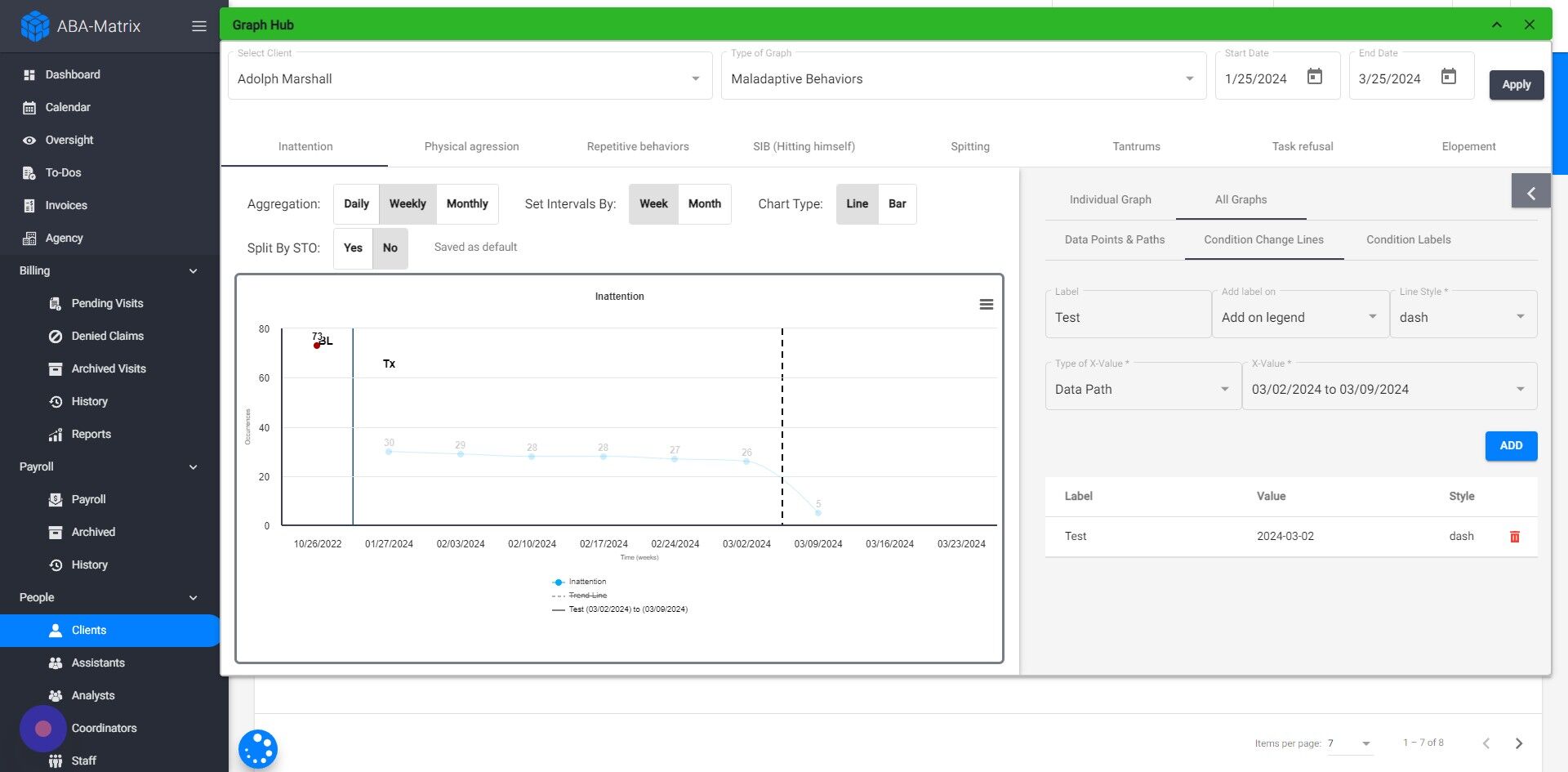Image resolution: width=1568 pixels, height=772 pixels.
Task: Toggle Trend Line in chart legend
Action: 579,596
